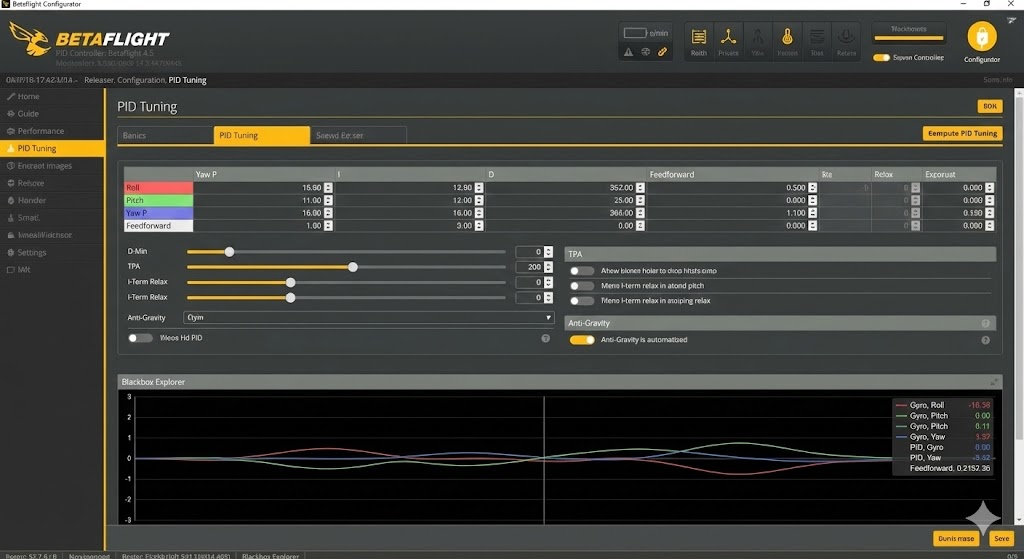Click the pin icon at top-right corner
Screen dimensions: 1024x559
(x=1012, y=20)
